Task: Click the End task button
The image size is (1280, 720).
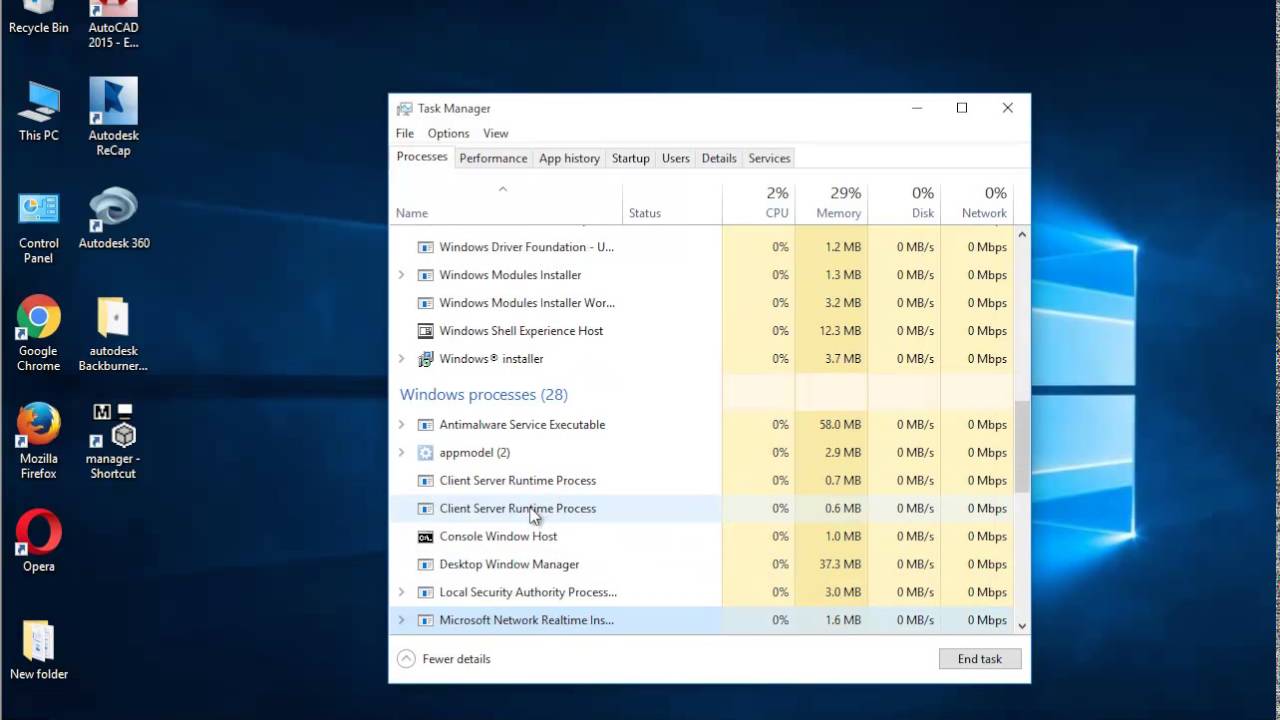Action: click(980, 659)
